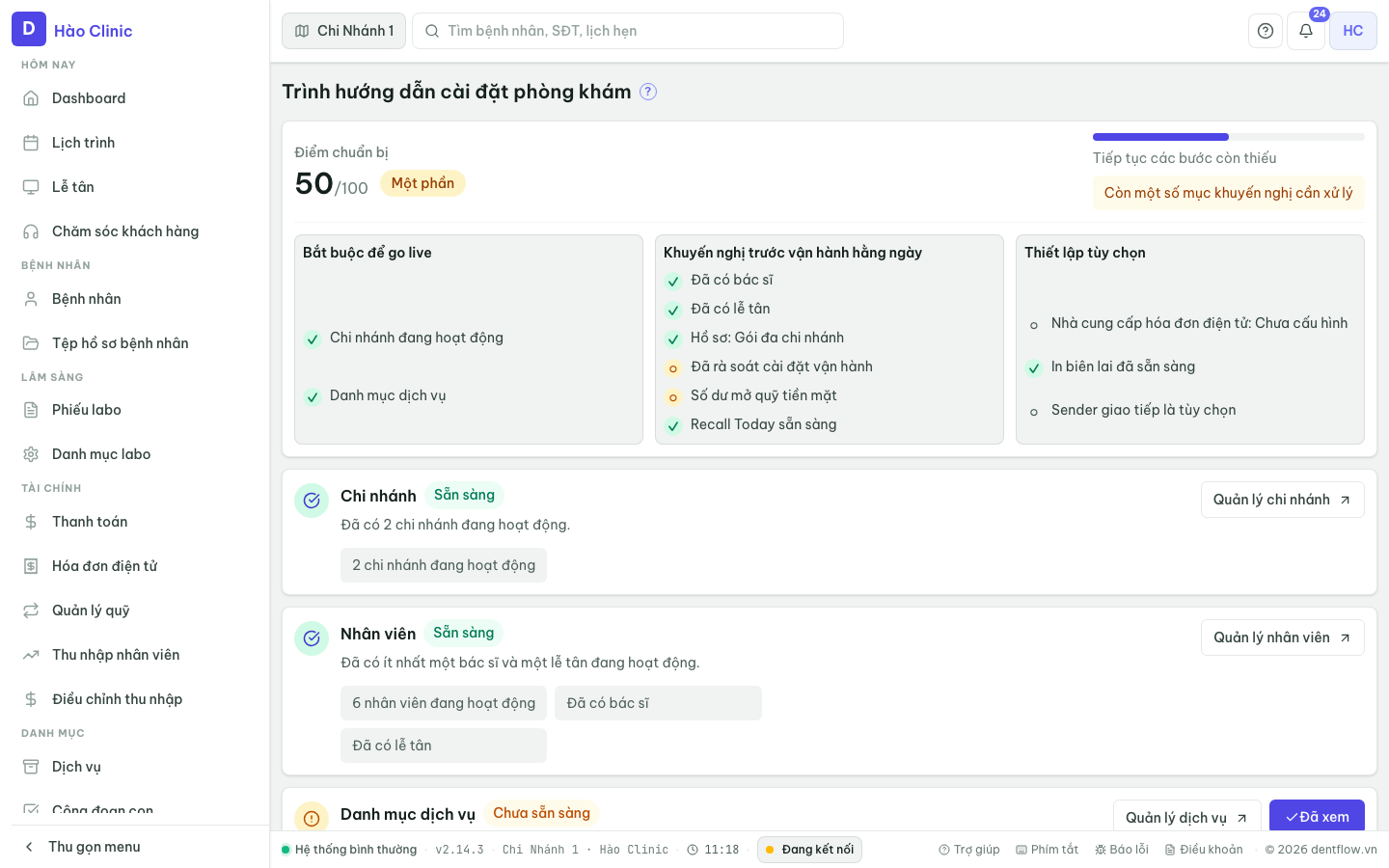This screenshot has width=1389, height=868.
Task: Open Quản lý chi nhánh link button
Action: coord(1283,500)
